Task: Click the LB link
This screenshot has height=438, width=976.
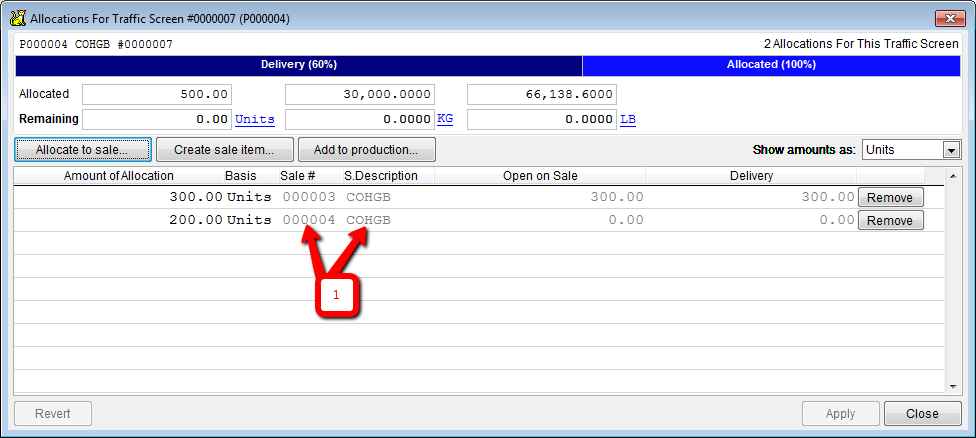Action: (x=627, y=119)
